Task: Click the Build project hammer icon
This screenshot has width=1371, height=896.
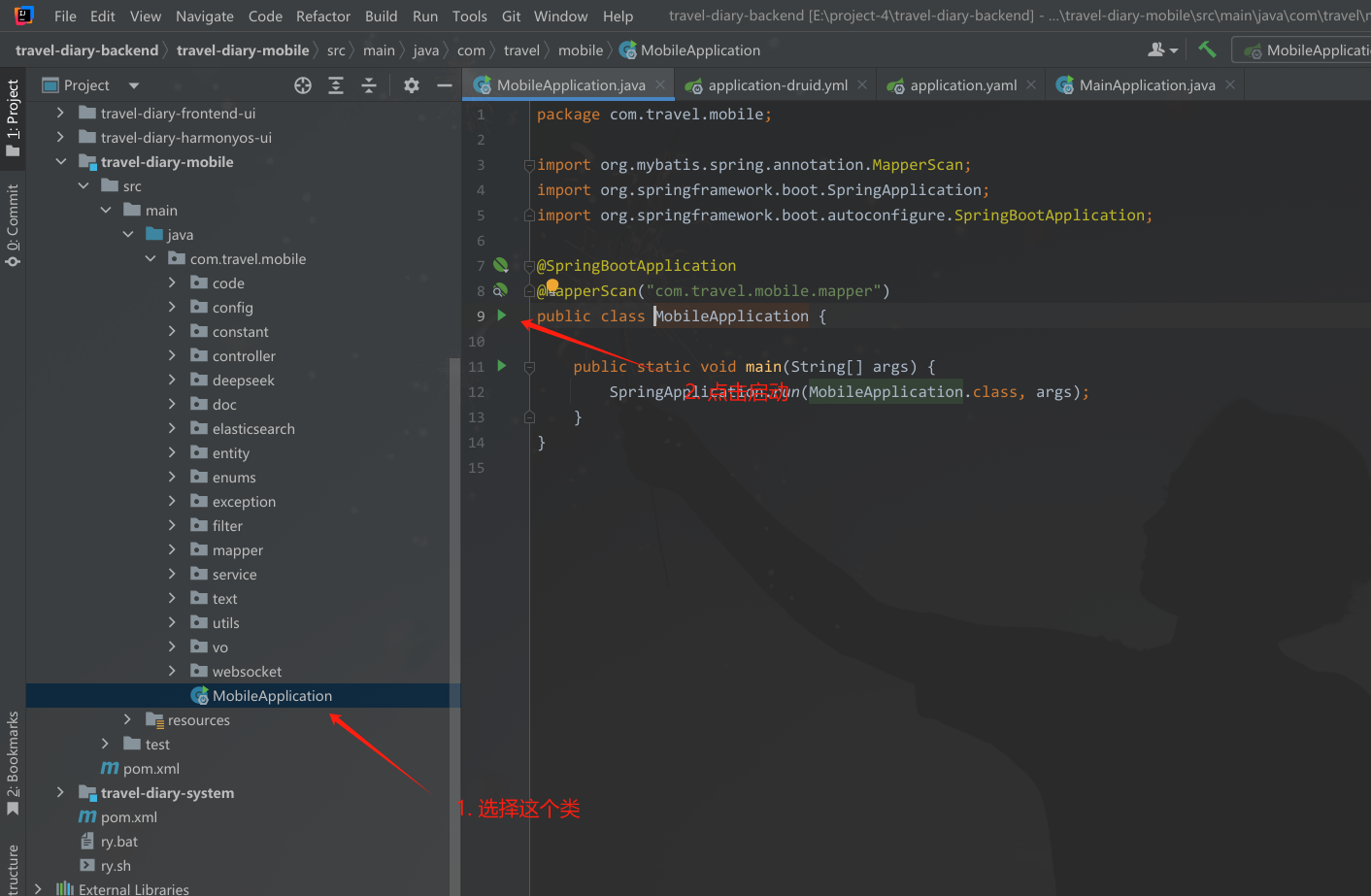Action: pos(1207,50)
